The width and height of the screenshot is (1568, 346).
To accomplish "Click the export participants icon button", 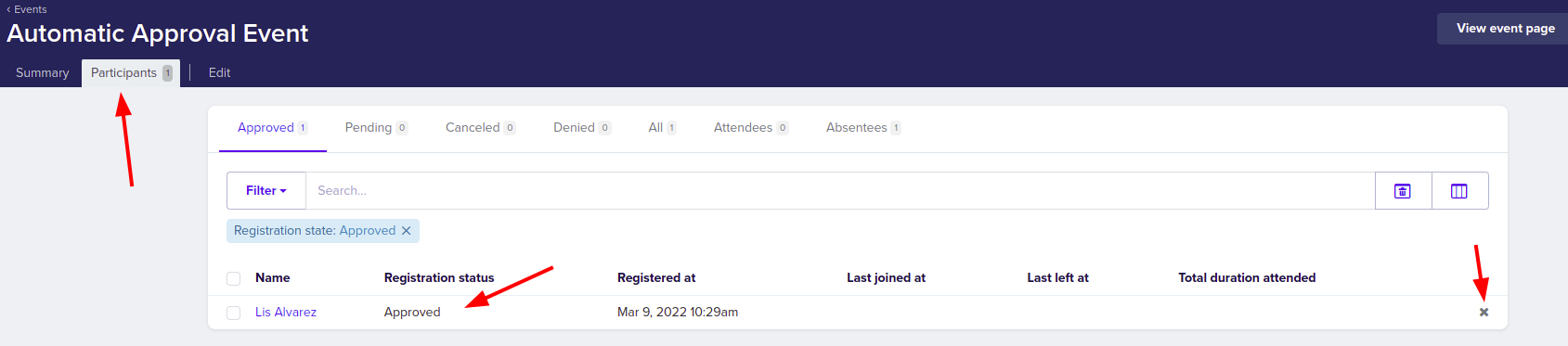I will click(x=1403, y=191).
